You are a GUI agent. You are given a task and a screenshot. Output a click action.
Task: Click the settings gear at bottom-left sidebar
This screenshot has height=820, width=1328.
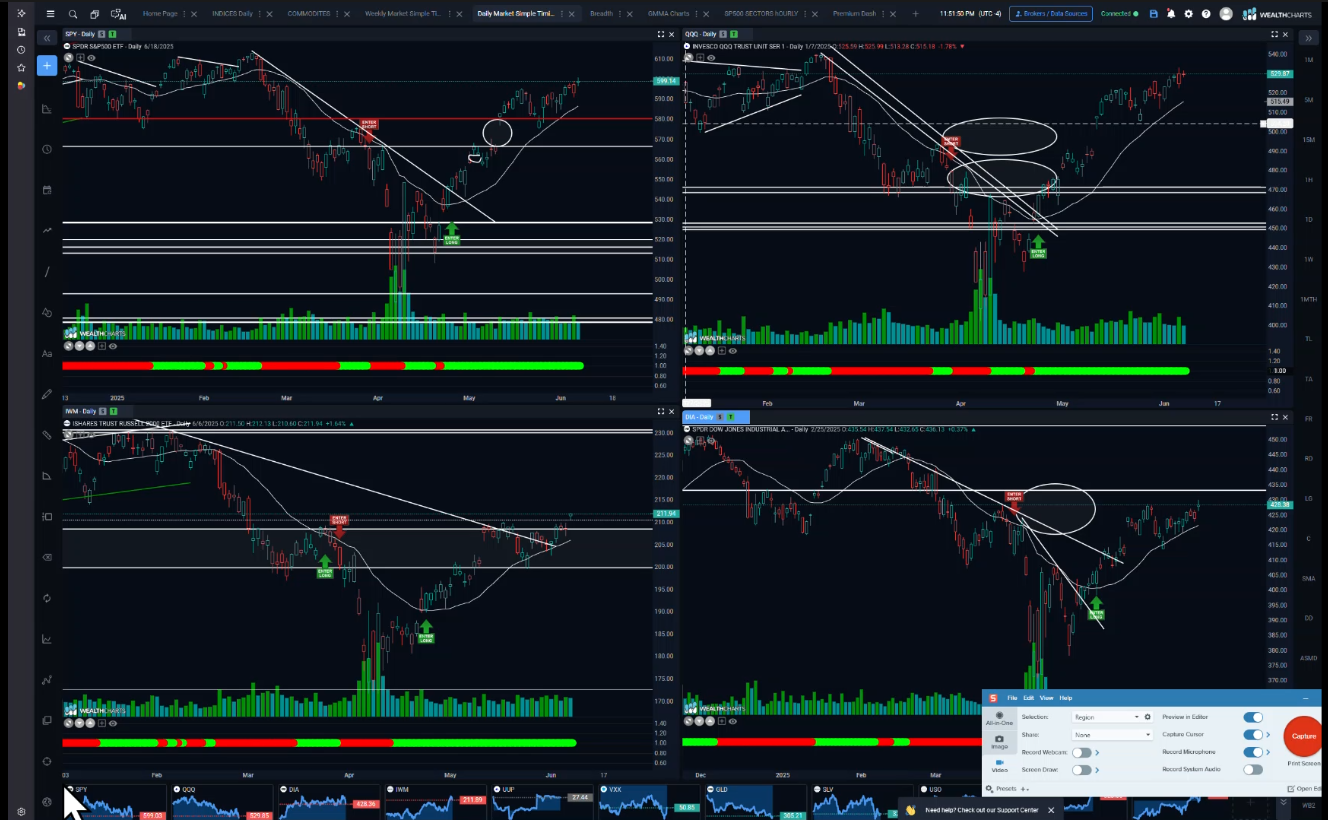tap(21, 812)
